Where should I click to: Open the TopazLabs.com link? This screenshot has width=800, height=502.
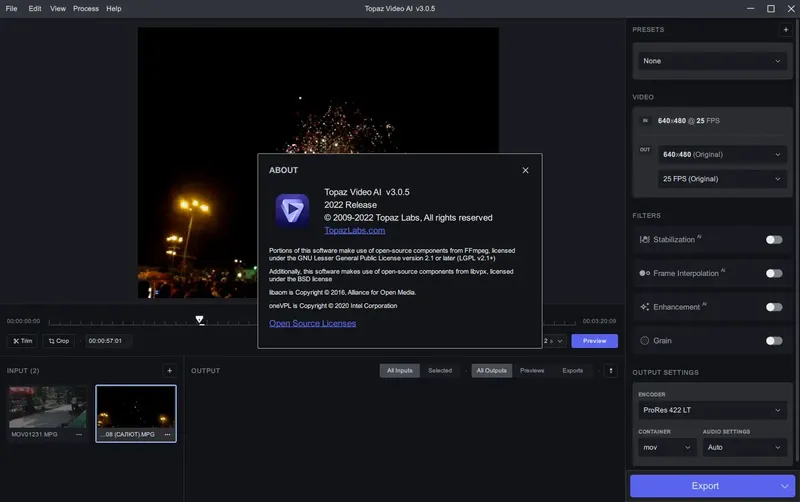[x=355, y=231]
